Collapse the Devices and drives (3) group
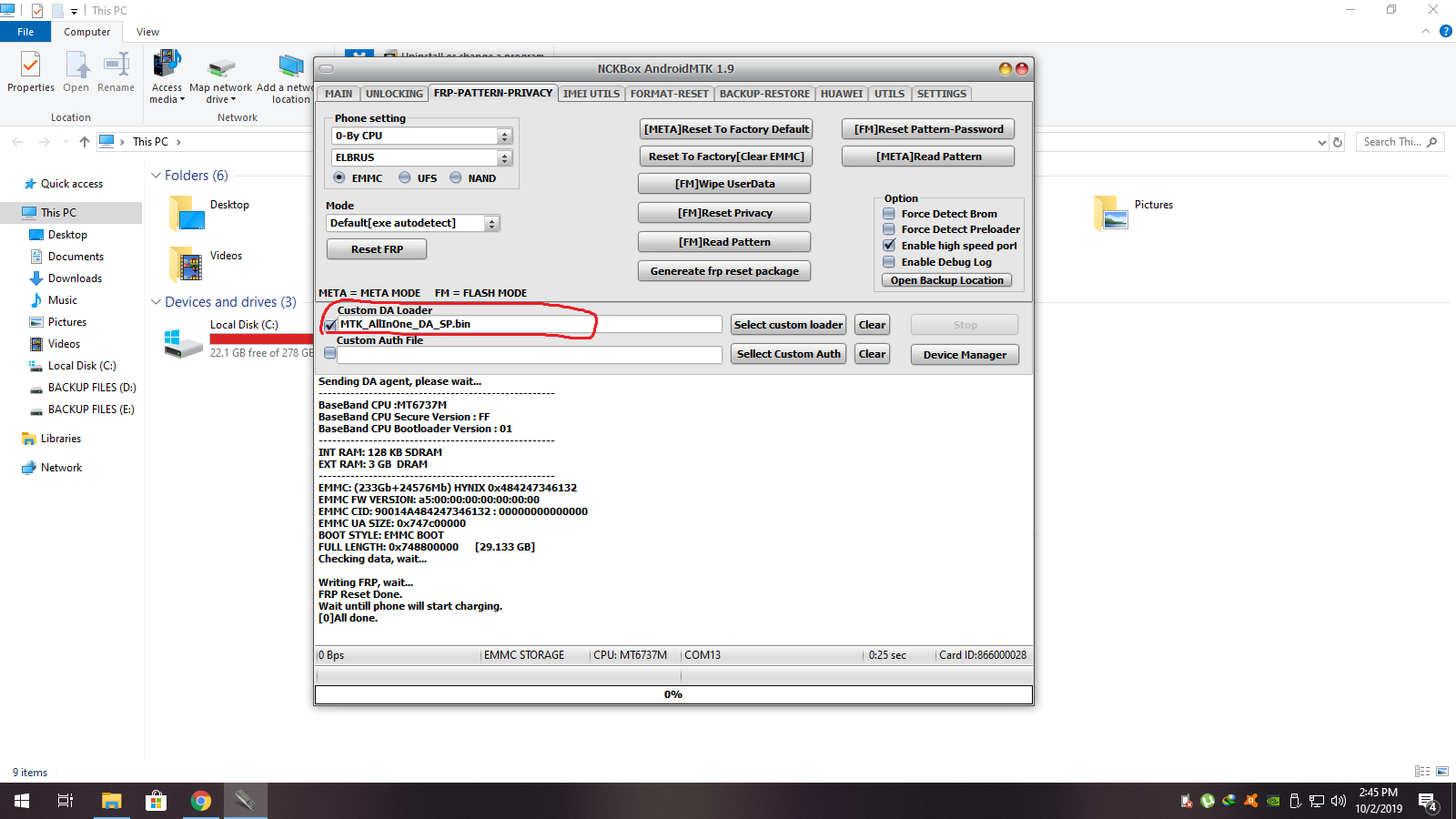The height and width of the screenshot is (819, 1456). pyautogui.click(x=155, y=302)
